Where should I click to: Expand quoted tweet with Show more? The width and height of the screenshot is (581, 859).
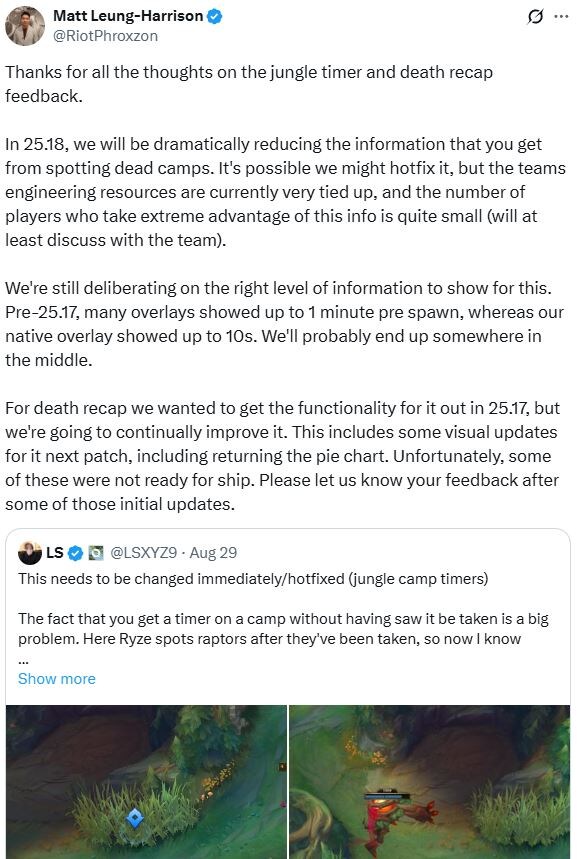pyautogui.click(x=56, y=679)
